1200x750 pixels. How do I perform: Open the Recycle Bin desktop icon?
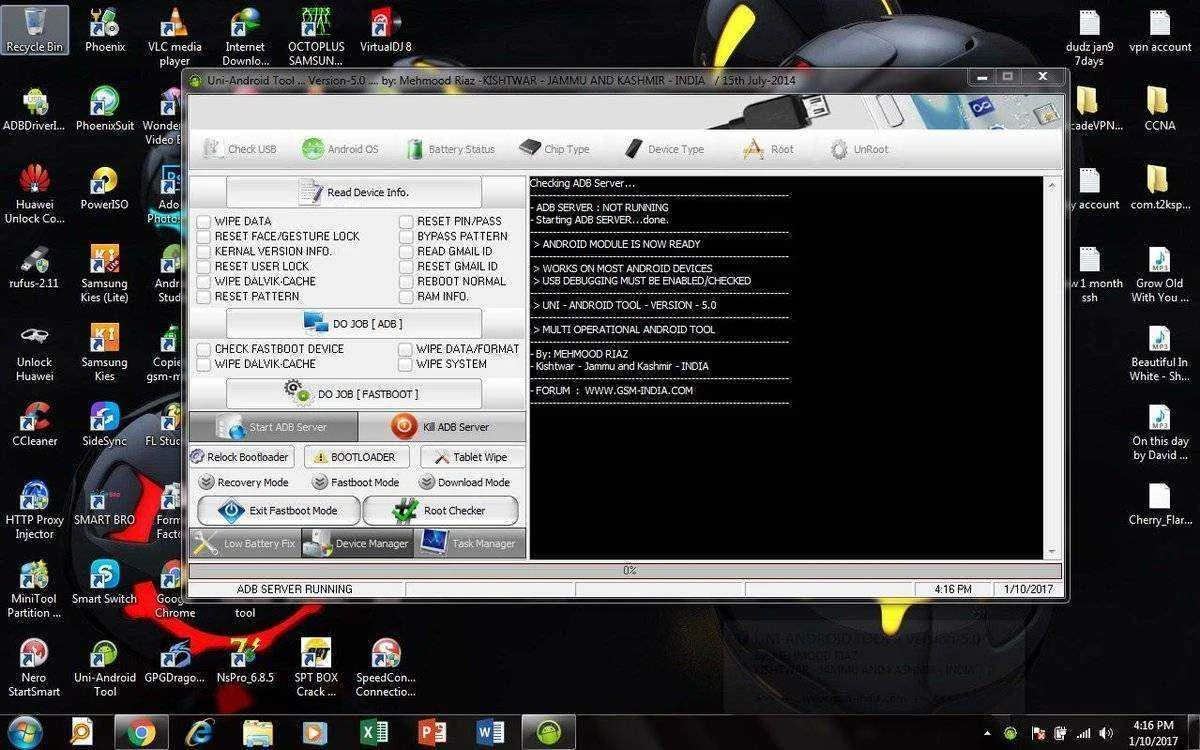[34, 30]
